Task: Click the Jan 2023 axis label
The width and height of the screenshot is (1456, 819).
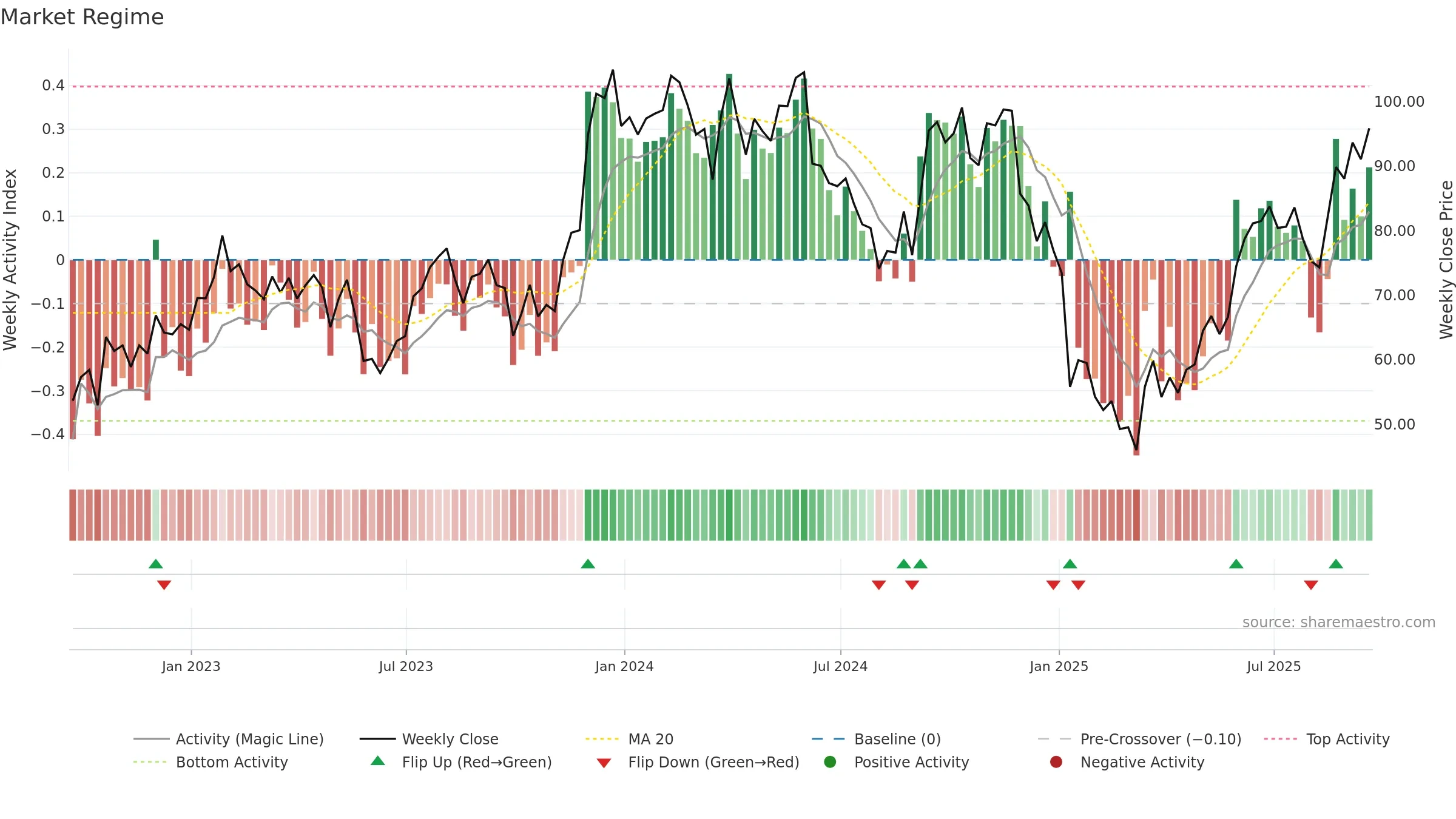Action: [191, 666]
